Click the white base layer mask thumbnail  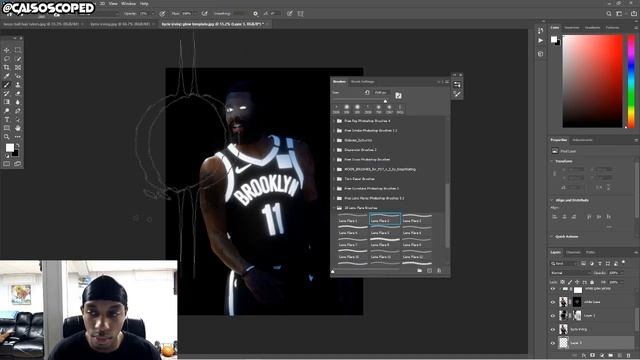pos(577,302)
